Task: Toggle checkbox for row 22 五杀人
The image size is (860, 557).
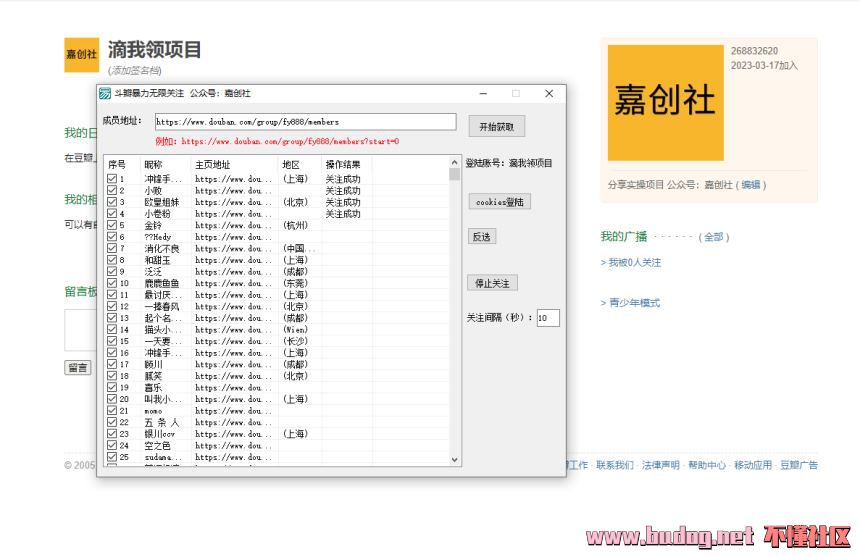Action: pos(112,422)
